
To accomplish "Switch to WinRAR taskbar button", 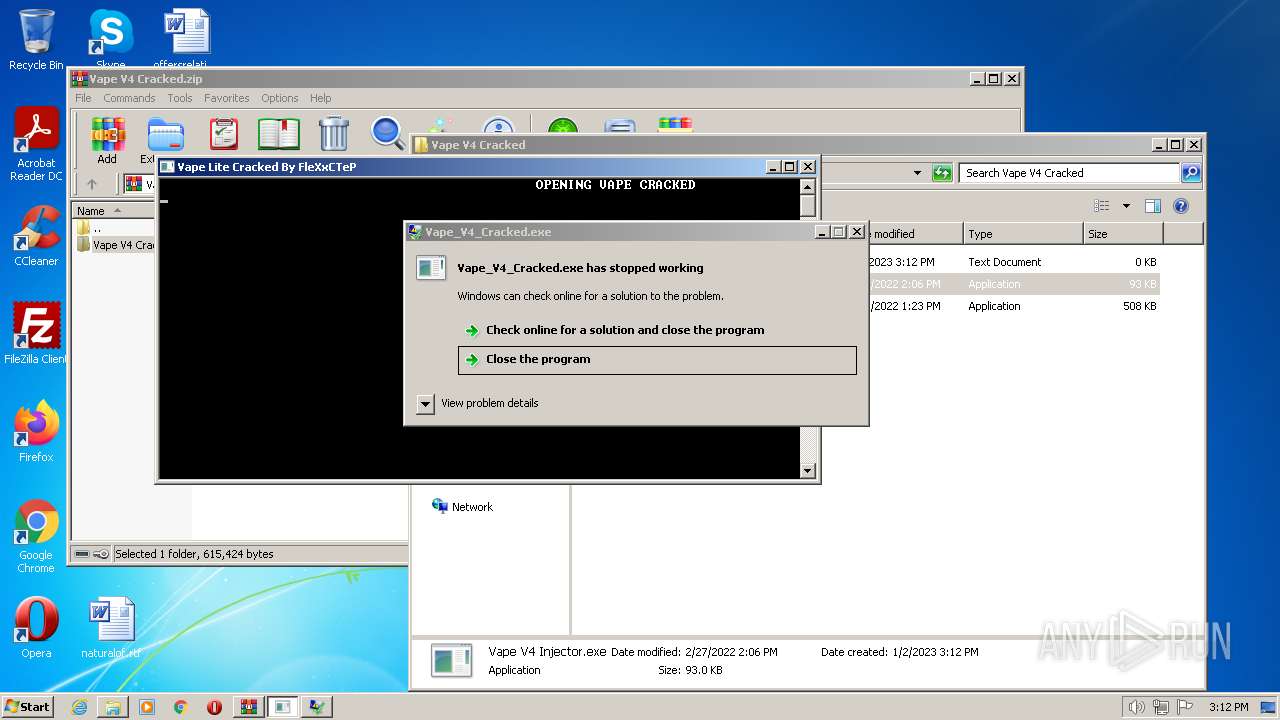I will pos(248,707).
